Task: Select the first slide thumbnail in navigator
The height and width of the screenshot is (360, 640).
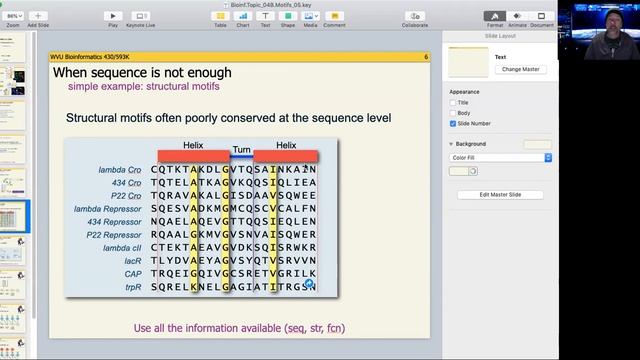Action: click(12, 48)
